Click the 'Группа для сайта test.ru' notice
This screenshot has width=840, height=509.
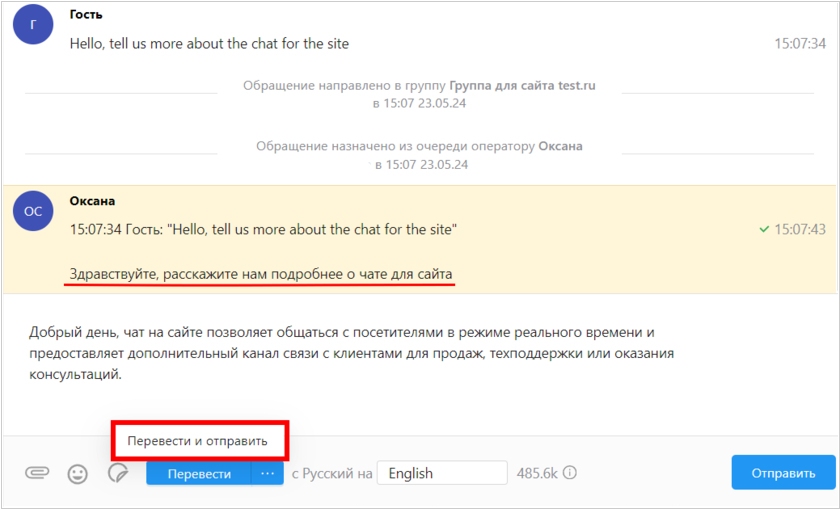522,85
